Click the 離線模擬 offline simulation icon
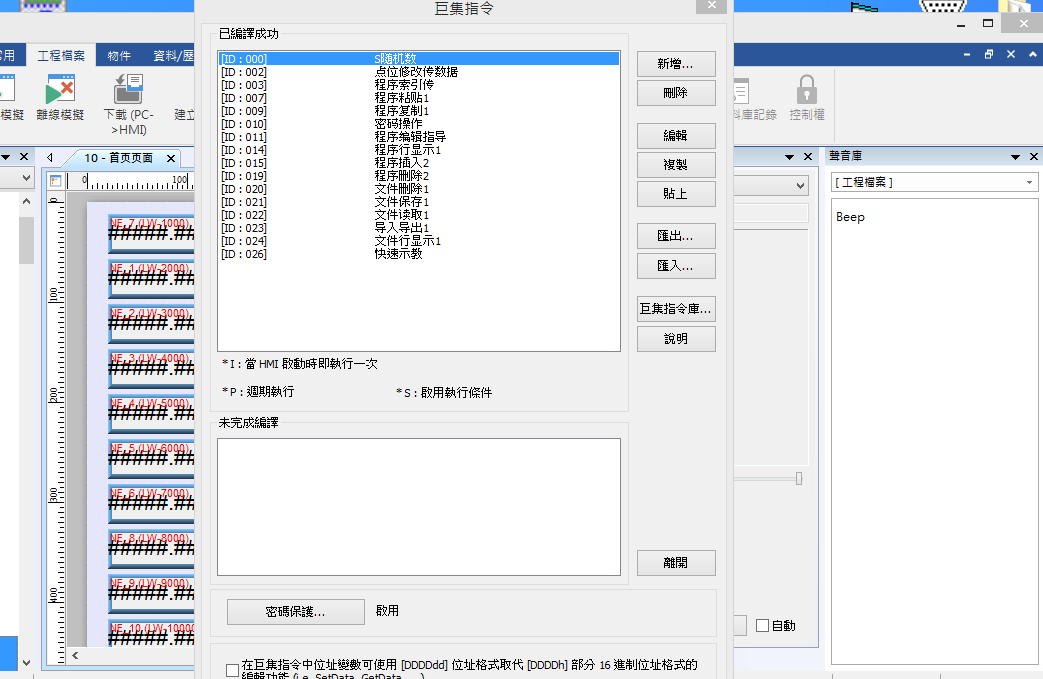Screen dimensions: 1043x679 click(x=60, y=91)
